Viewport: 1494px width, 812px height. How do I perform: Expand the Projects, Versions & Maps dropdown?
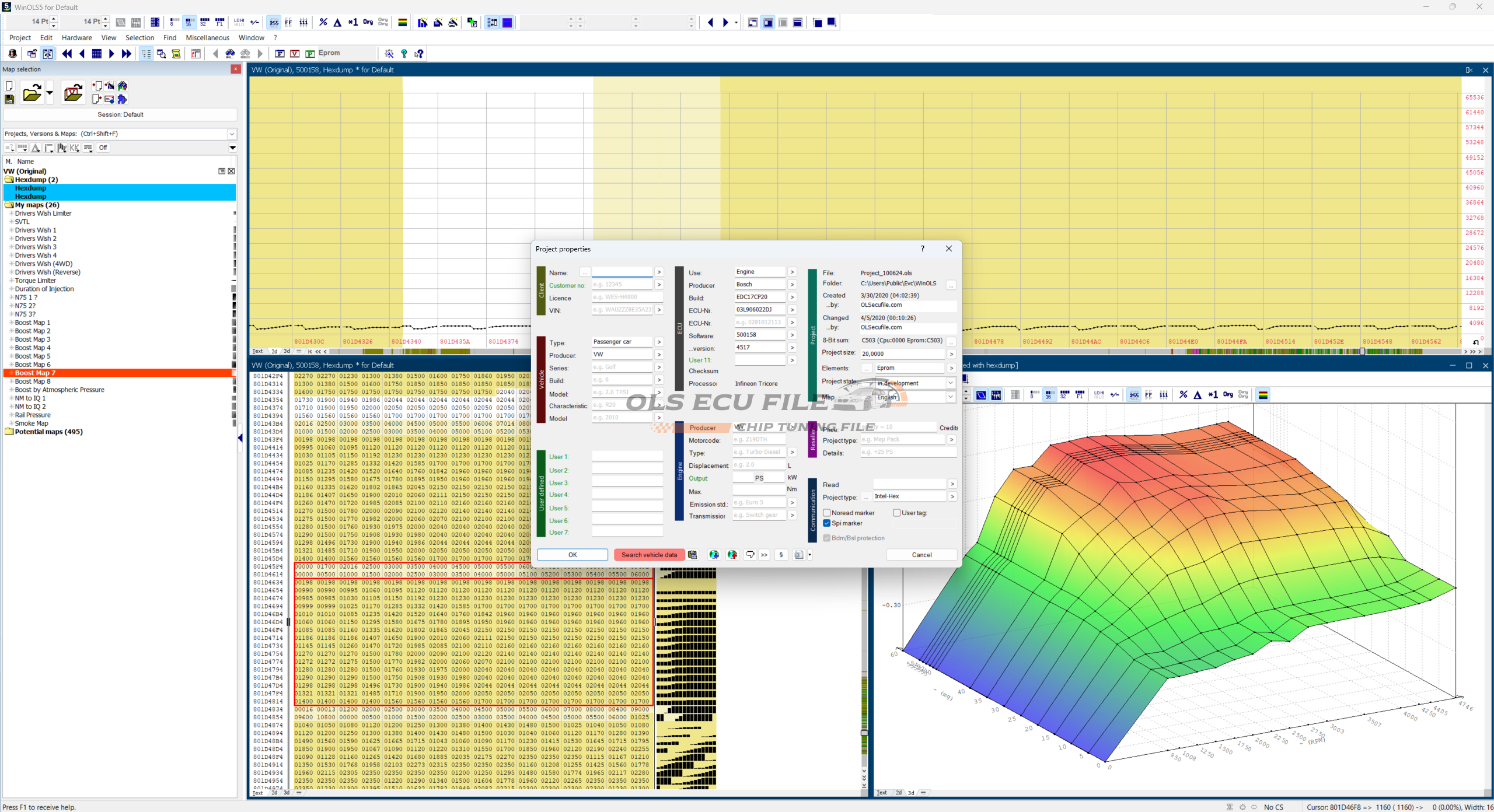click(232, 134)
